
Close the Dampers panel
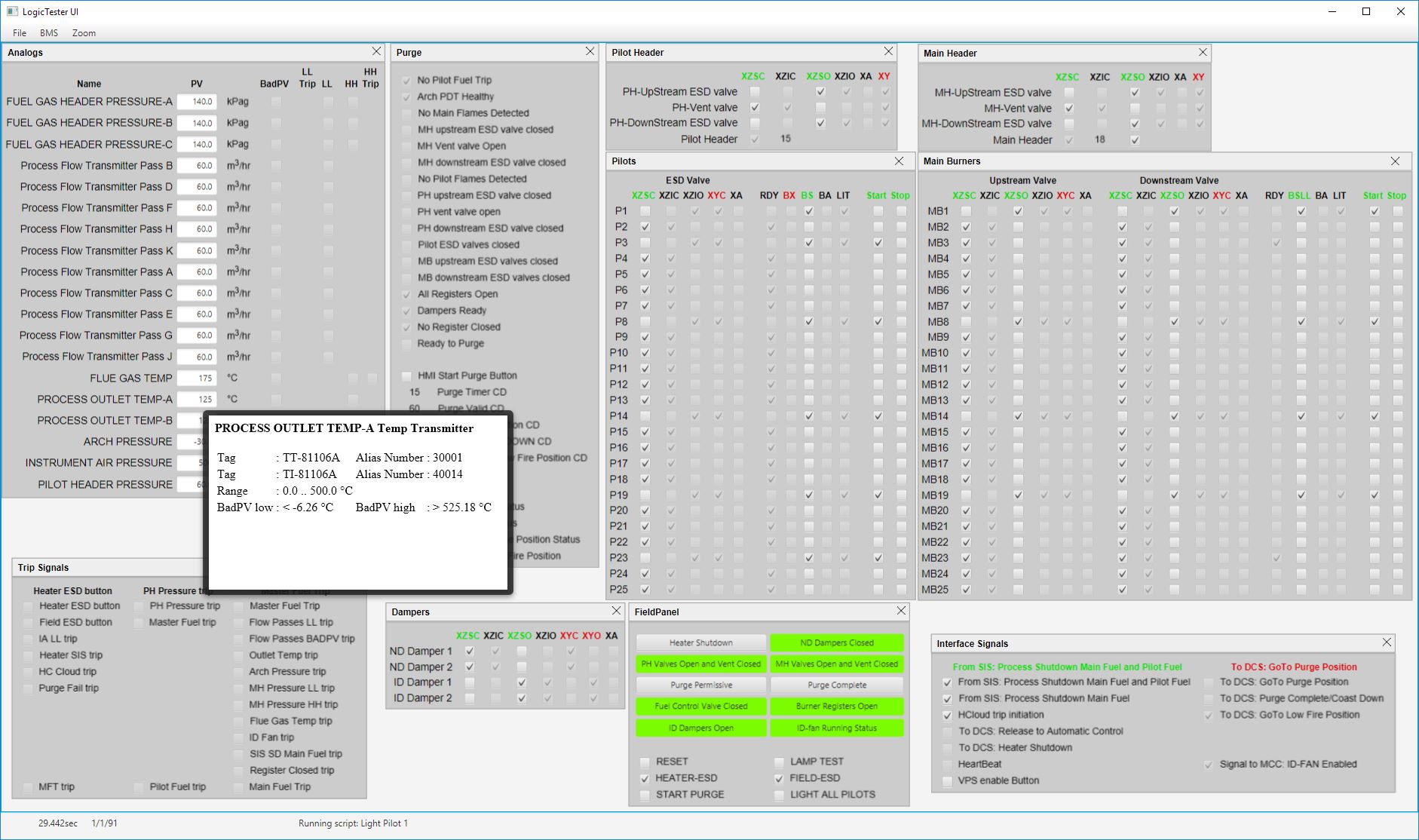pos(616,611)
